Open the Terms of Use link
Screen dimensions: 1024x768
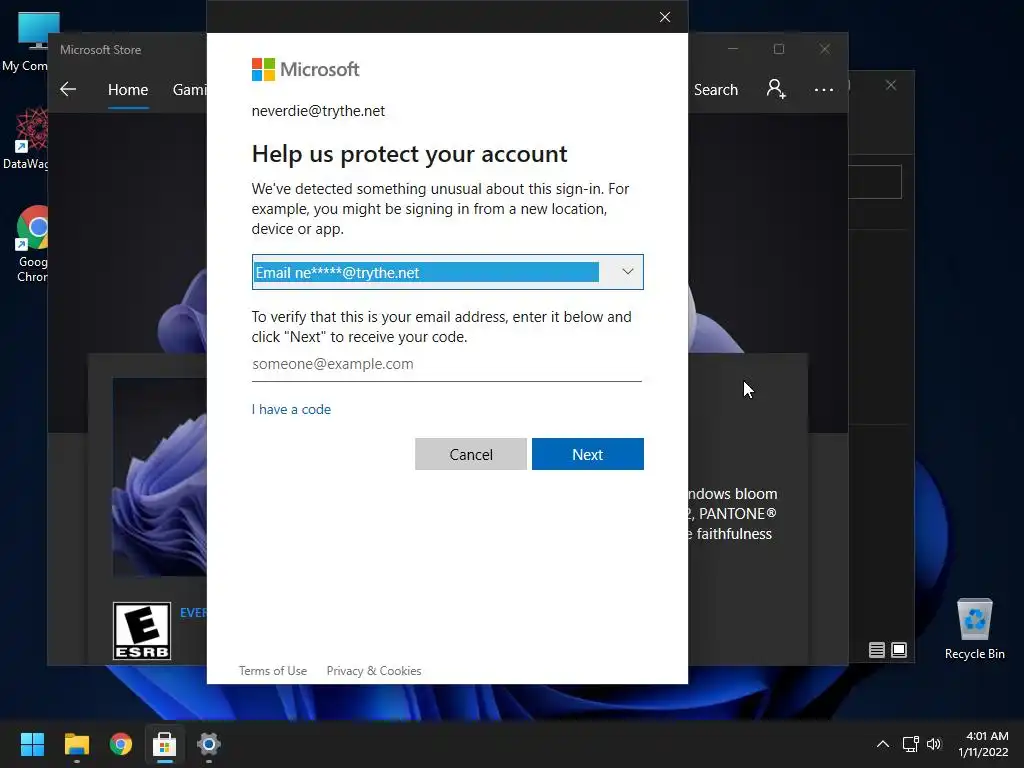(x=272, y=671)
